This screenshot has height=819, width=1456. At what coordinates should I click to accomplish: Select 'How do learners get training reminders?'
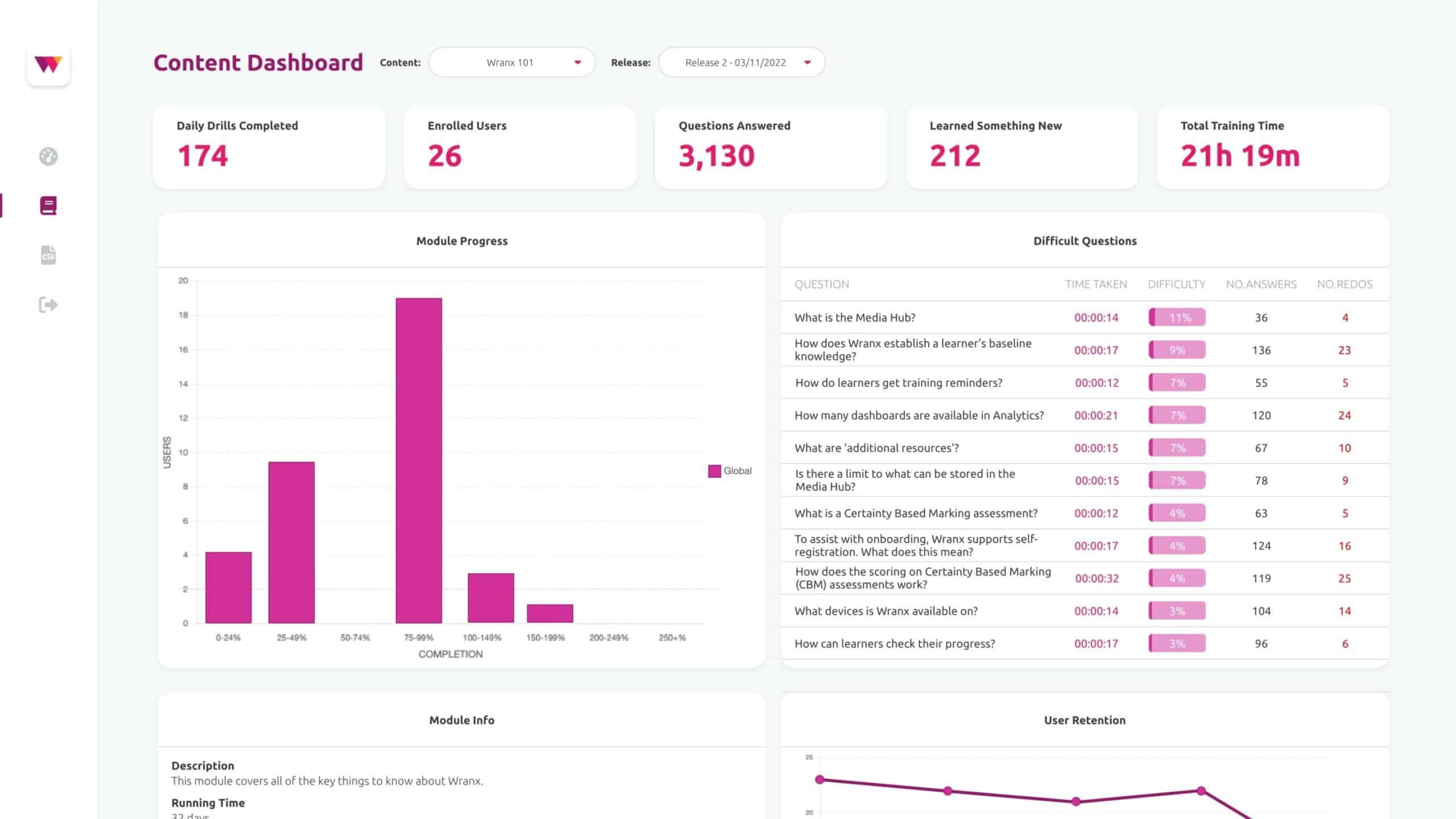coord(899,383)
